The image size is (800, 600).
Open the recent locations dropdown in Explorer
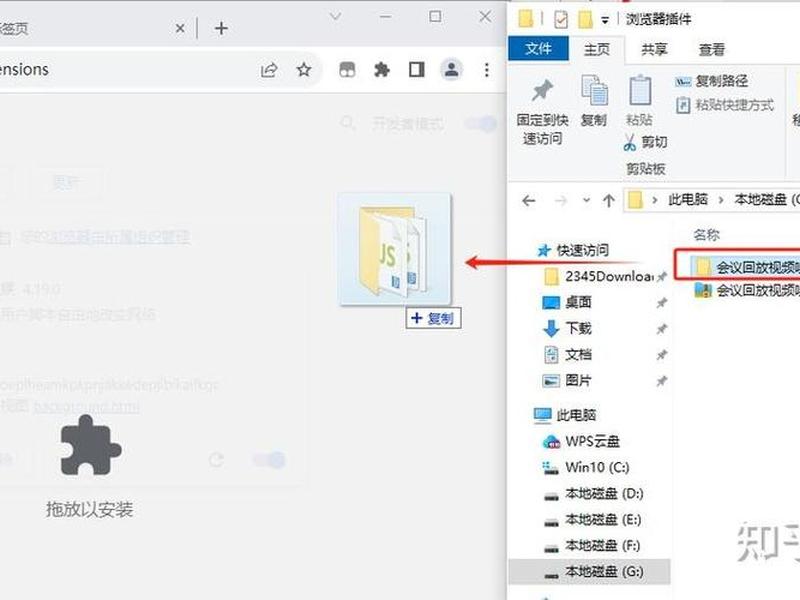[587, 201]
